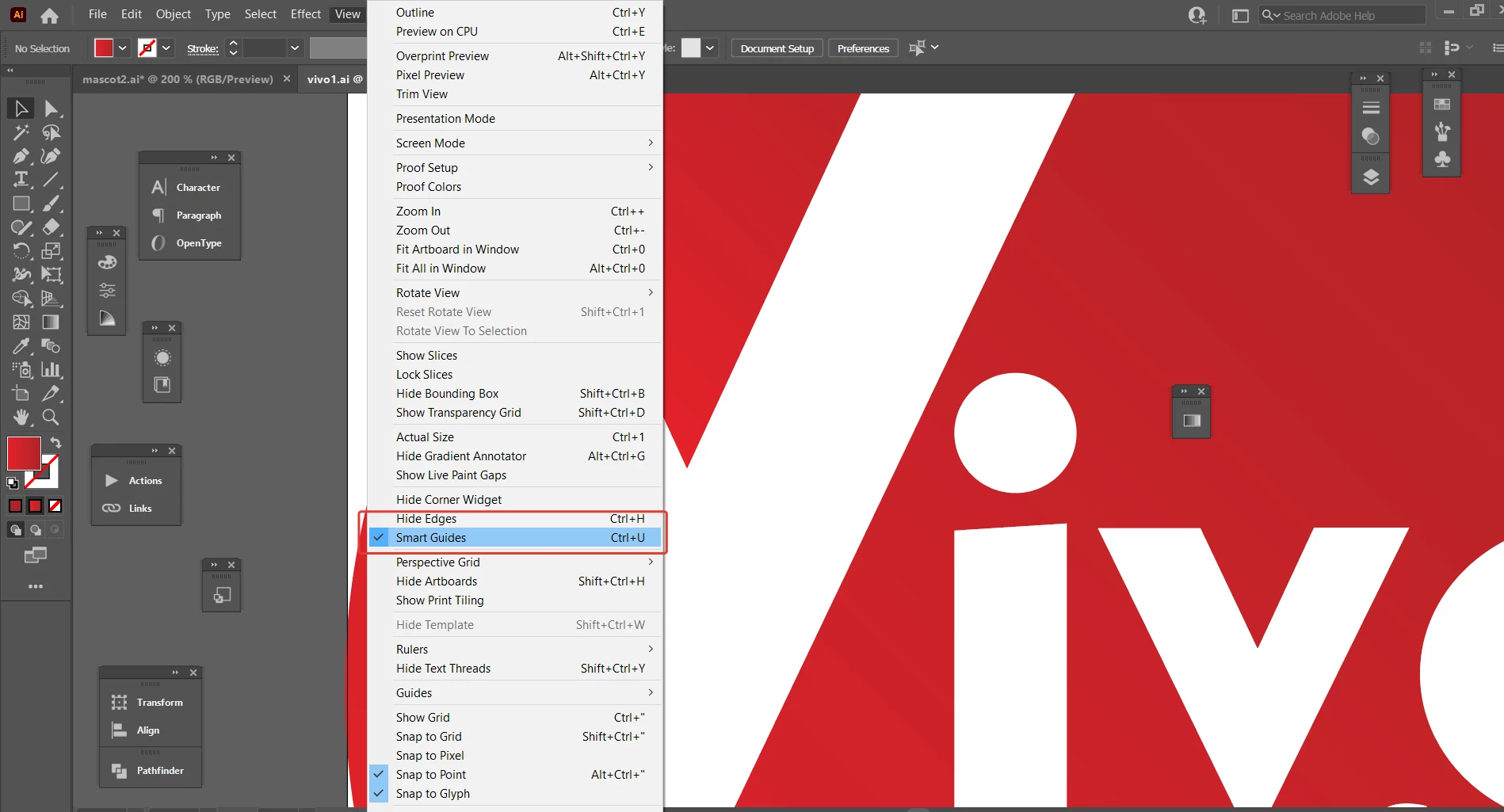The image size is (1504, 812).
Task: Toggle Show Transparency Grid
Action: (516, 413)
